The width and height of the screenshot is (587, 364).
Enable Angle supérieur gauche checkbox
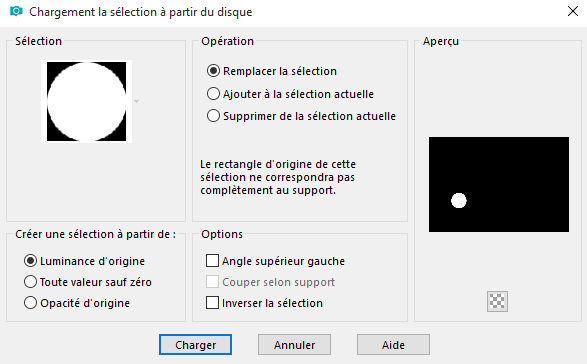[x=212, y=261]
